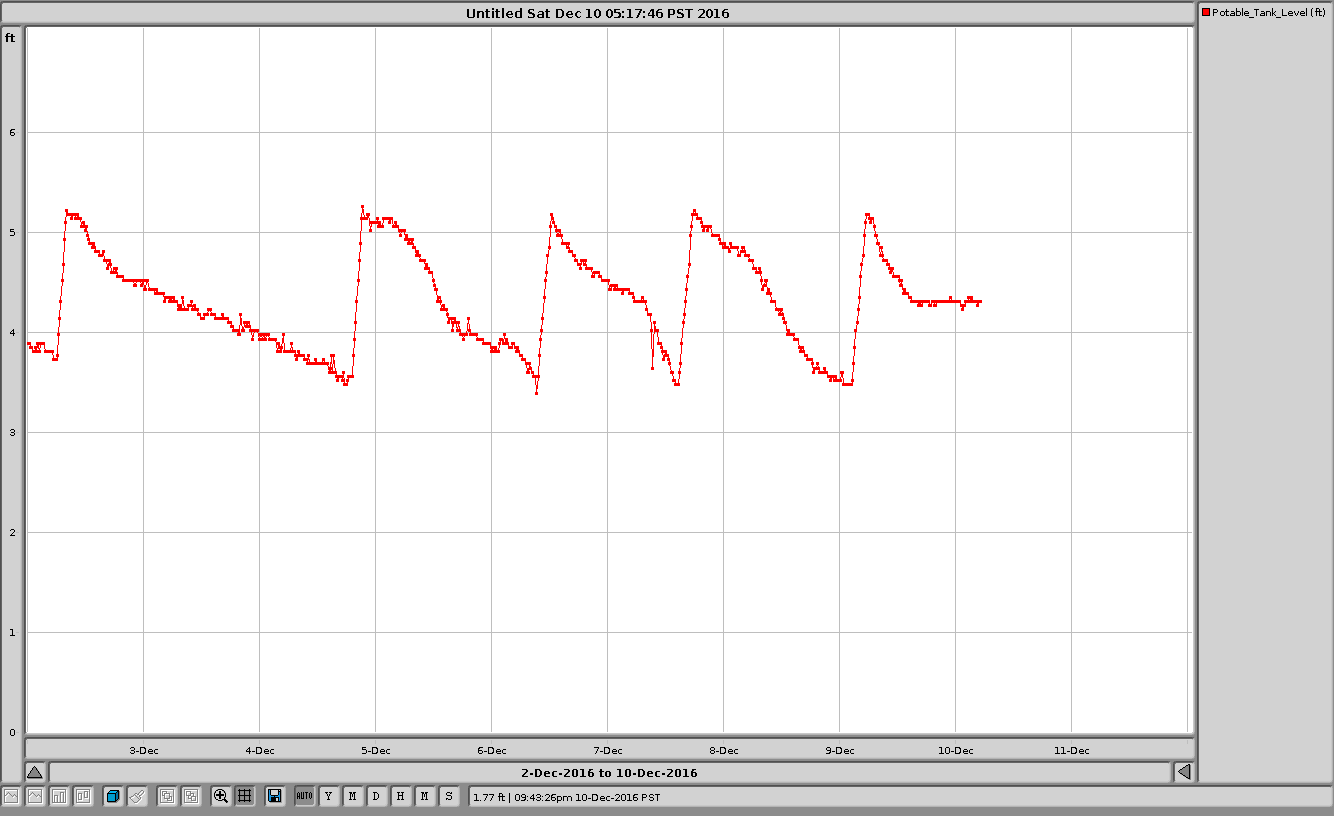Image resolution: width=1334 pixels, height=816 pixels.
Task: Toggle the AUTO scale button
Action: coord(304,796)
